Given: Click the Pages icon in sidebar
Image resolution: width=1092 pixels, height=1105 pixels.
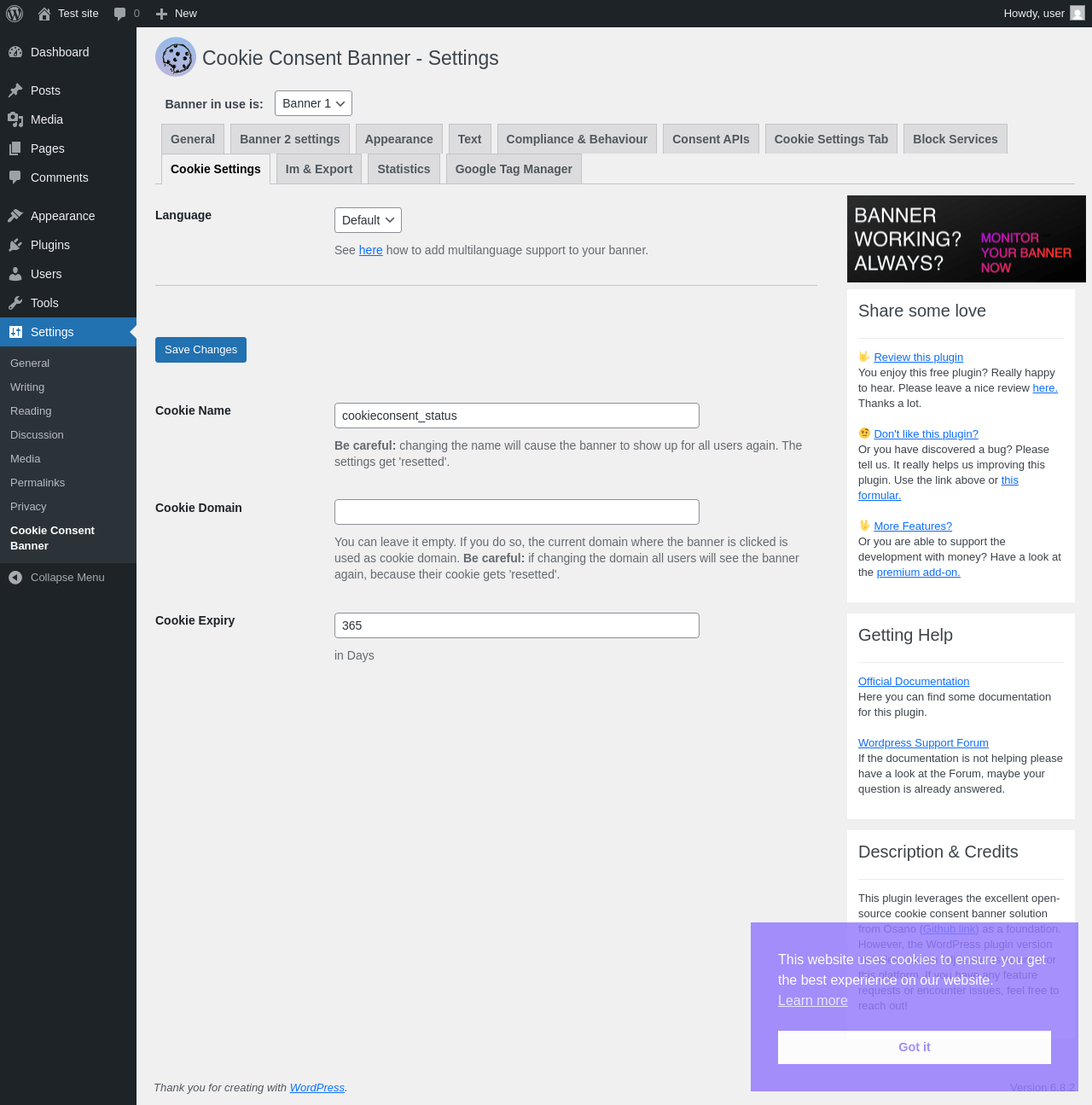Looking at the screenshot, I should [x=15, y=148].
